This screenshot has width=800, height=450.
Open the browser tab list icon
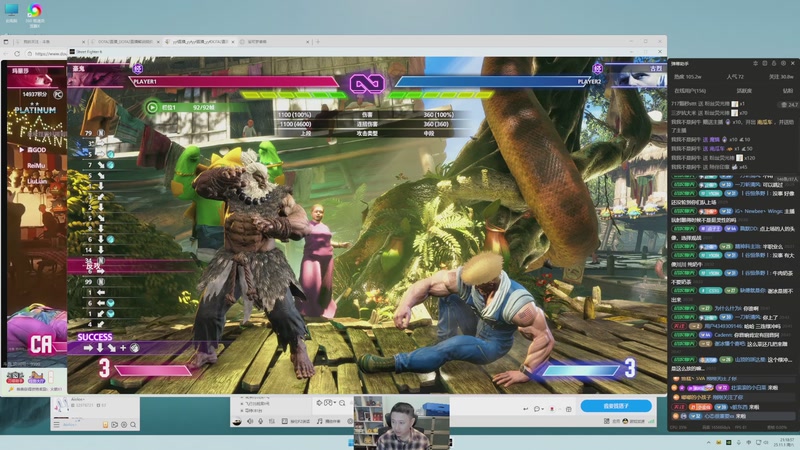tap(6, 42)
